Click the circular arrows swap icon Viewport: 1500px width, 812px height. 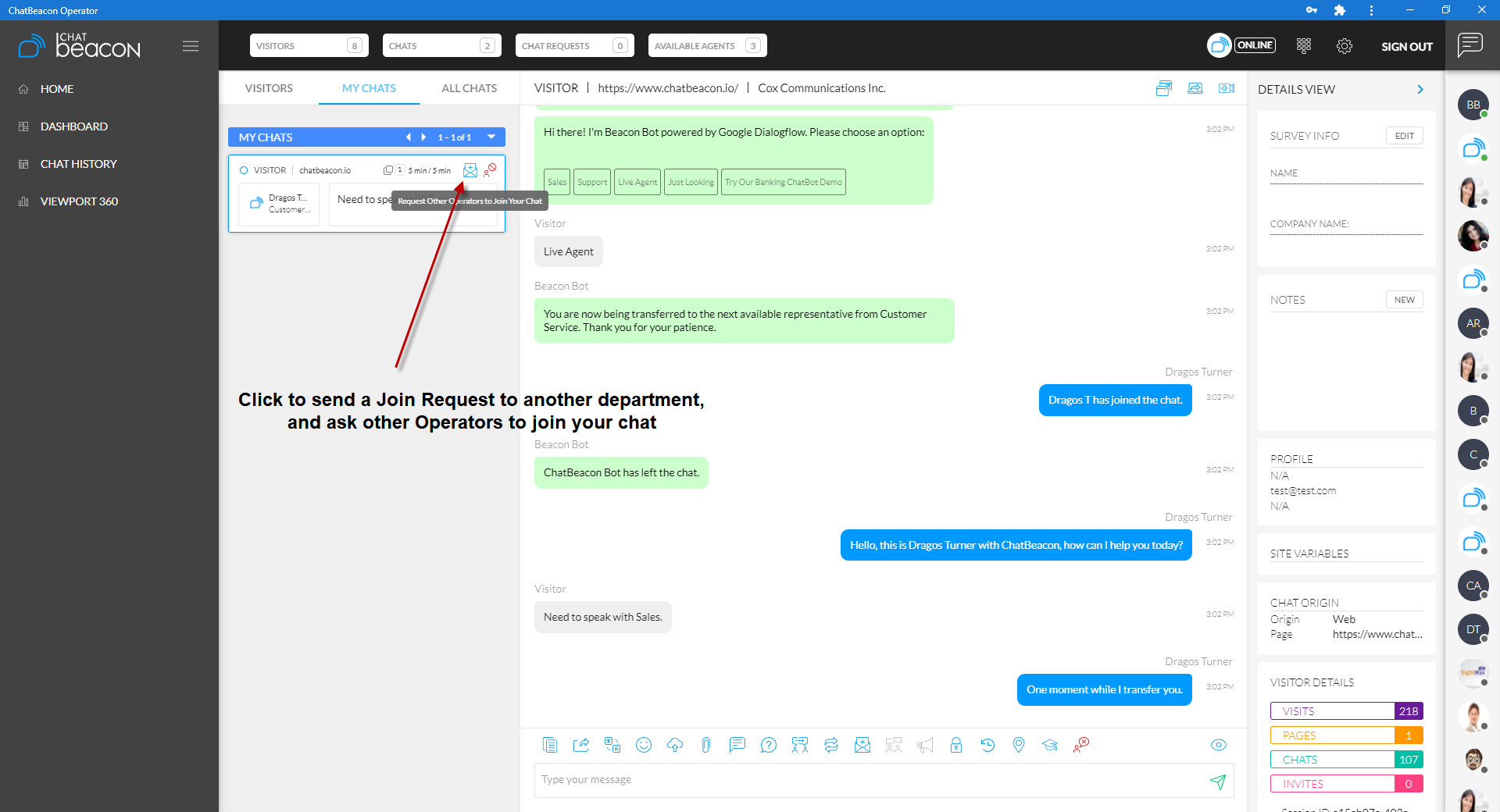coord(831,745)
